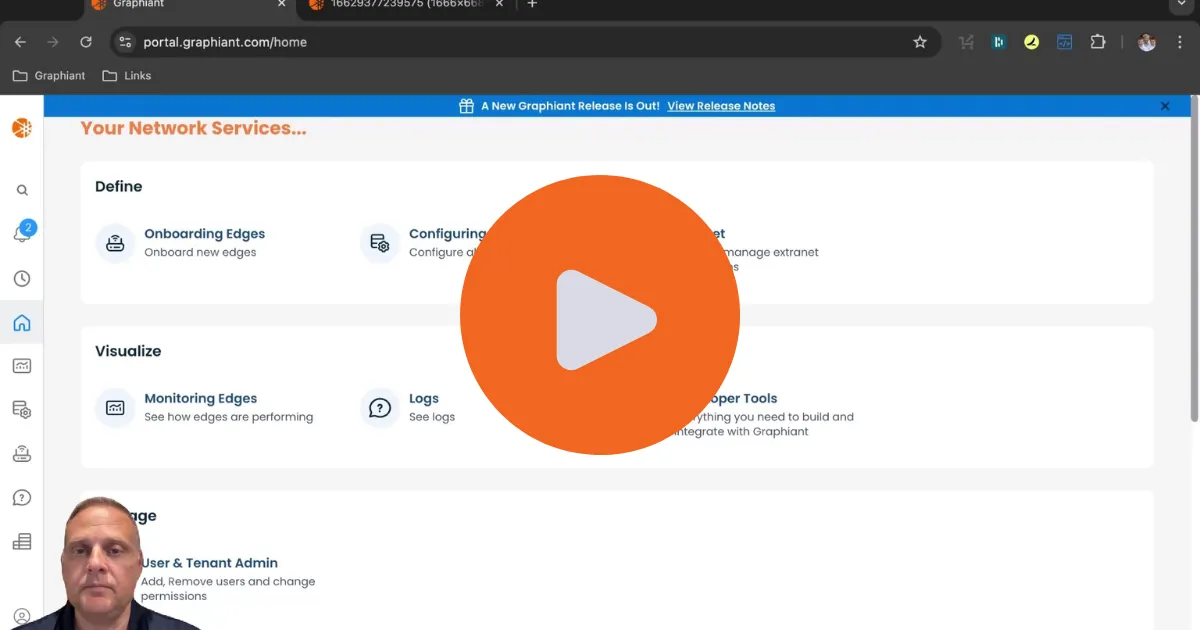Open the Configuring link under Define

(447, 234)
